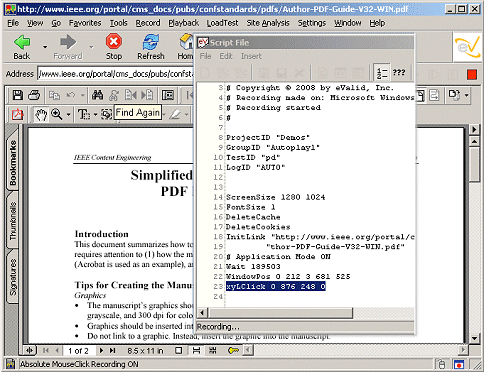484x372 pixels.
Task: Click the page number field '1 of 2'
Action: (x=78, y=351)
